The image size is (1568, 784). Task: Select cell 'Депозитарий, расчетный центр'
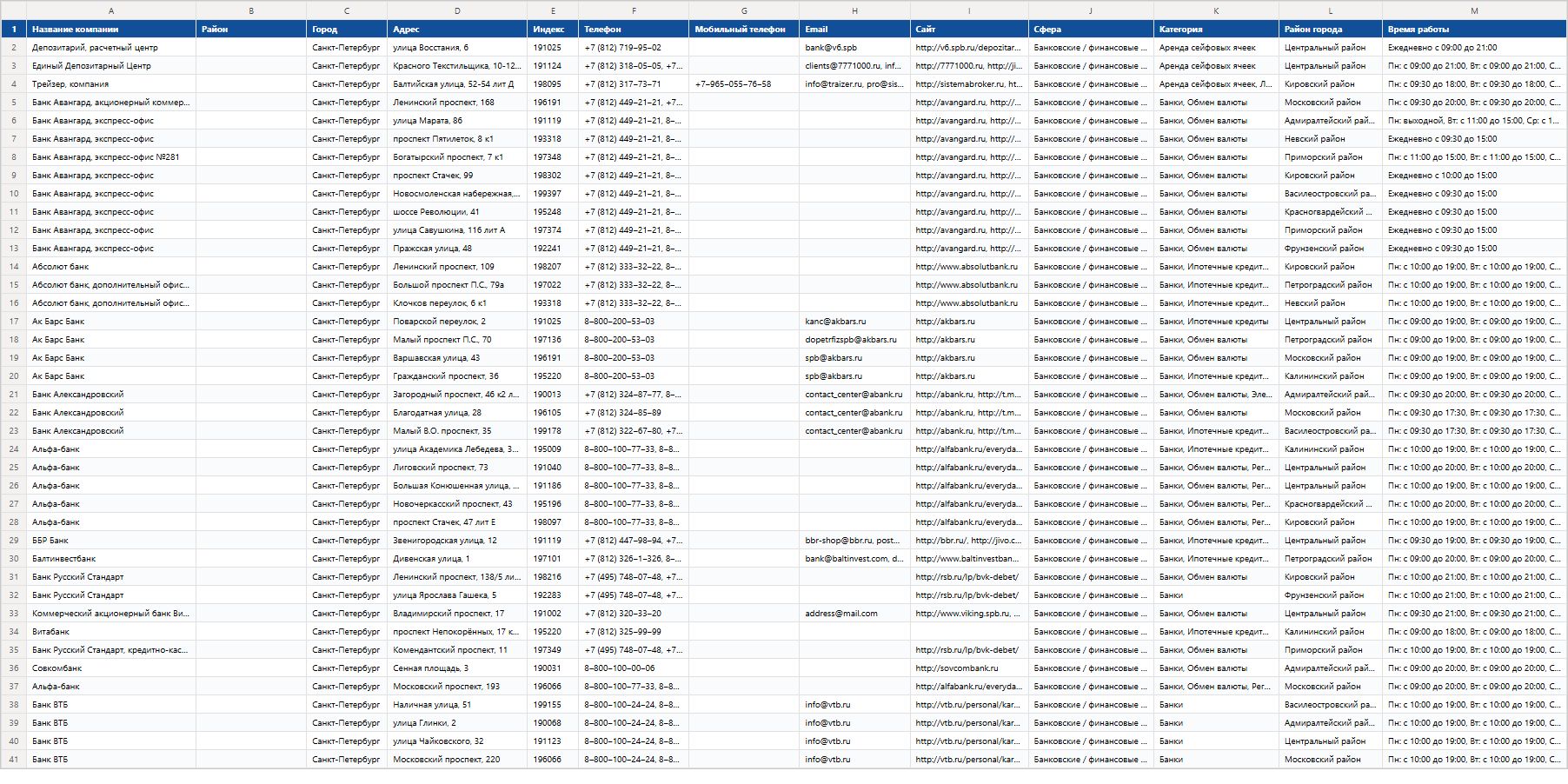pyautogui.click(x=111, y=47)
